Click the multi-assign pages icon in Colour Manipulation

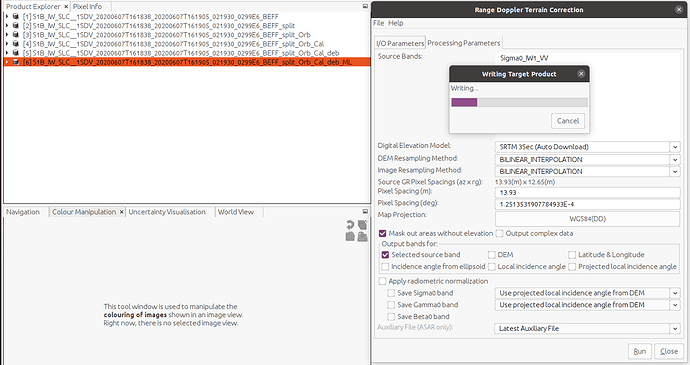click(362, 225)
